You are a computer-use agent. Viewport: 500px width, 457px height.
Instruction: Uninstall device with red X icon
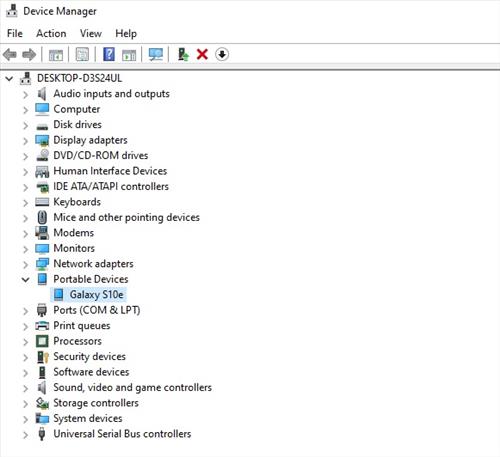pyautogui.click(x=202, y=54)
